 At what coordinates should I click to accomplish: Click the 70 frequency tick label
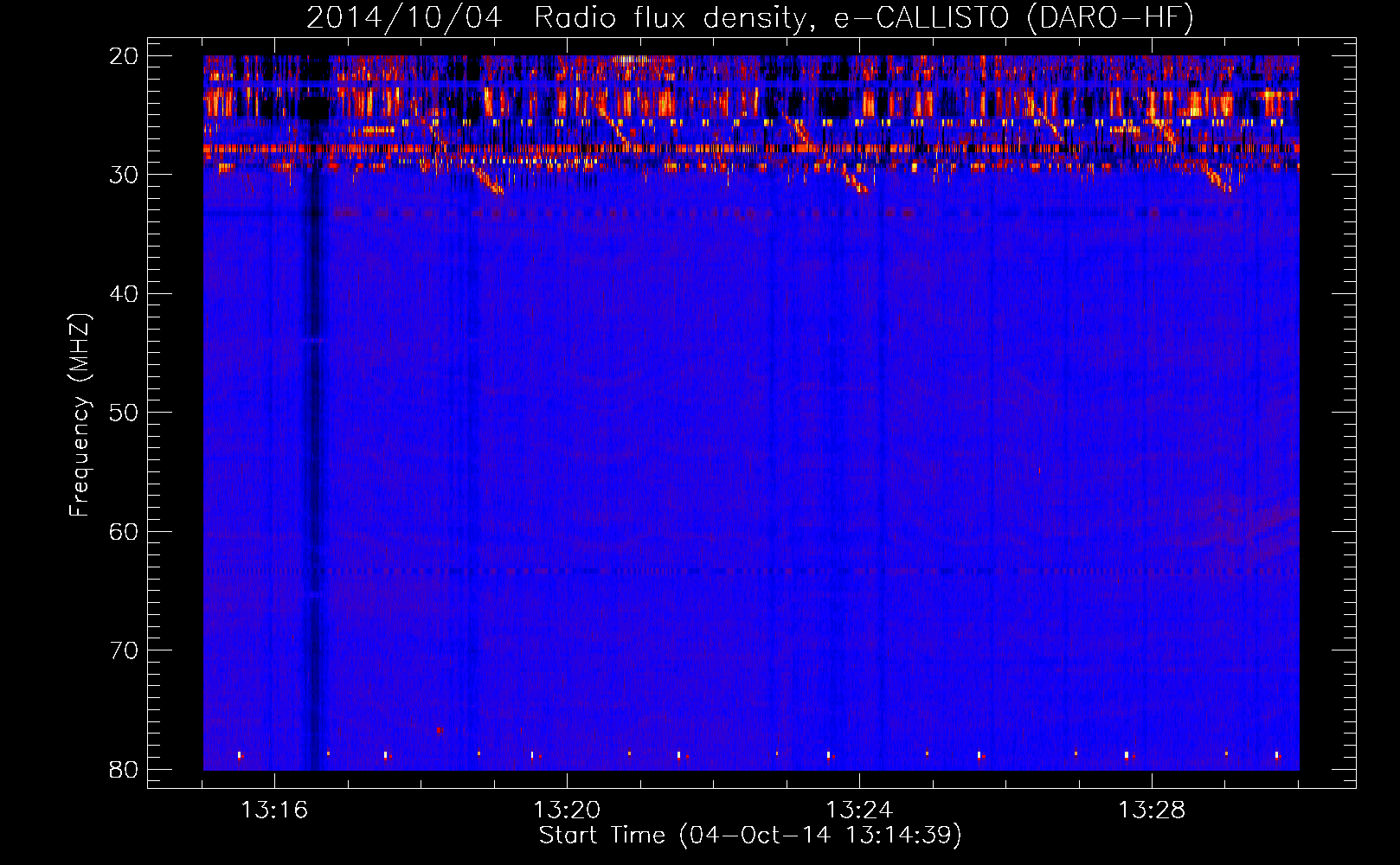point(124,650)
